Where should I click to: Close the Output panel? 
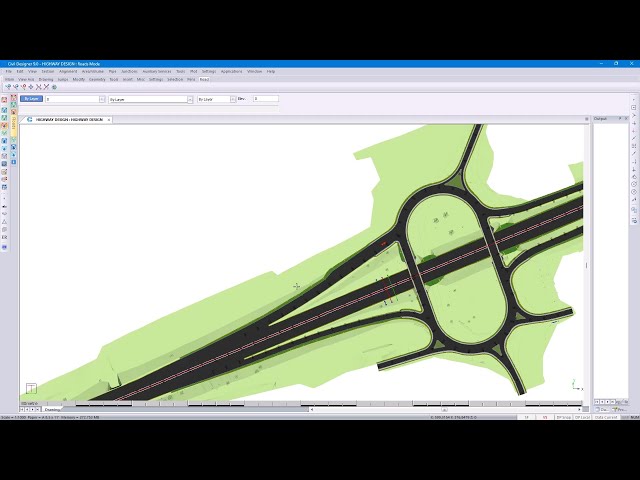[627, 118]
